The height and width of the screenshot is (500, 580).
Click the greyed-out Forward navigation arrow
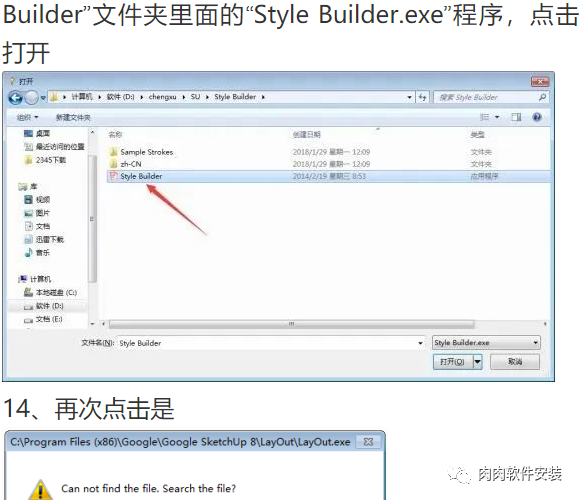click(x=32, y=98)
